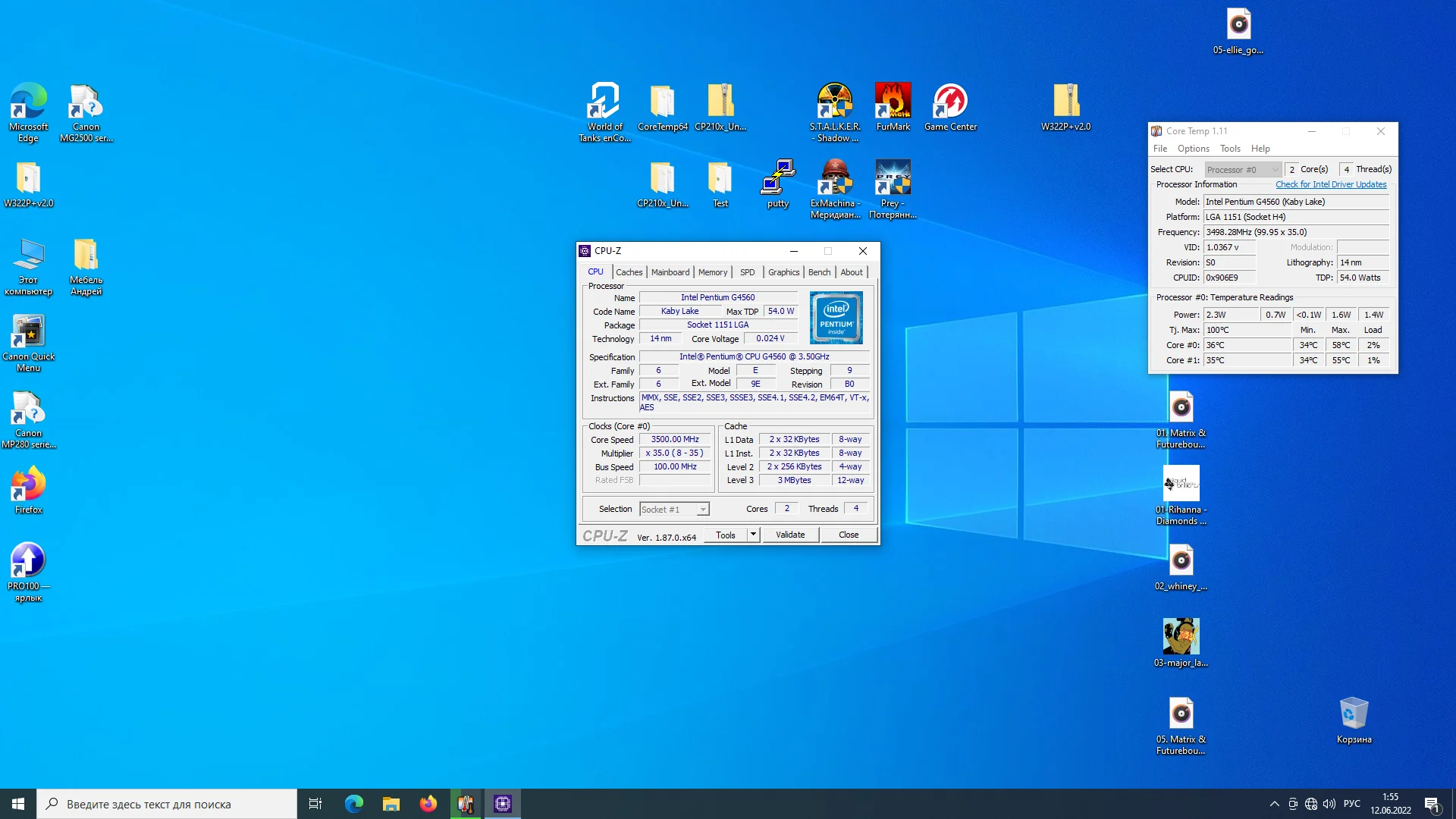Screen dimensions: 1456x819
Task: Click the Intel Pentium logo in CPU-Z
Action: tap(836, 318)
